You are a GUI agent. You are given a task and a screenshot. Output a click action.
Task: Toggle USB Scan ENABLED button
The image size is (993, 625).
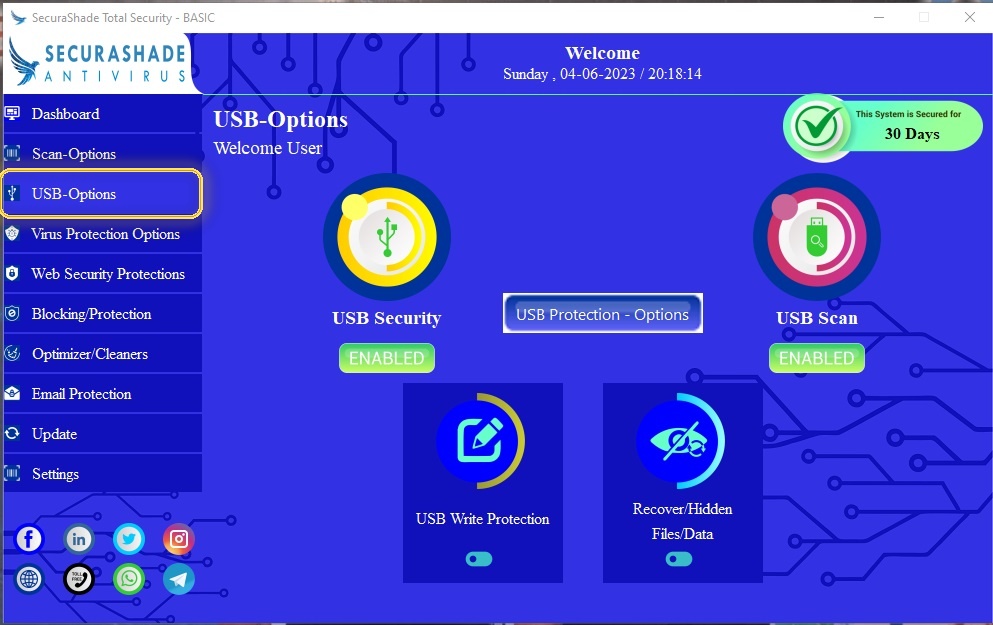(x=817, y=358)
